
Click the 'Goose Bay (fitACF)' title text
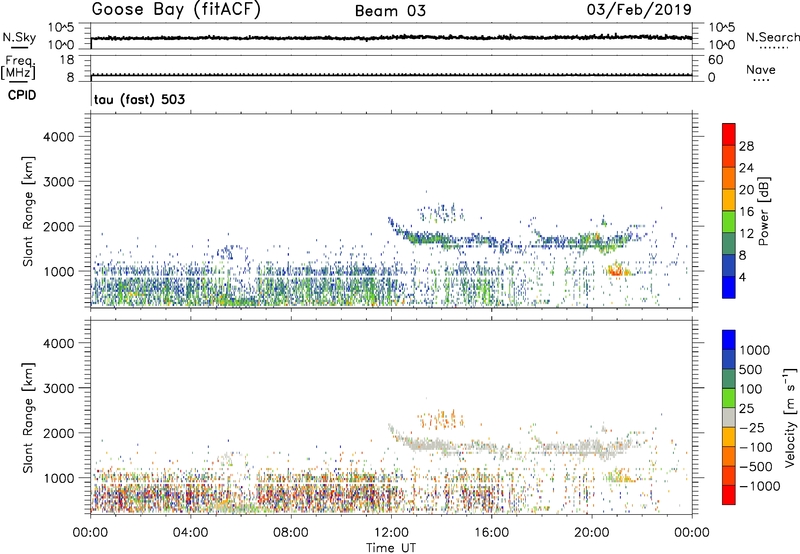(x=176, y=10)
